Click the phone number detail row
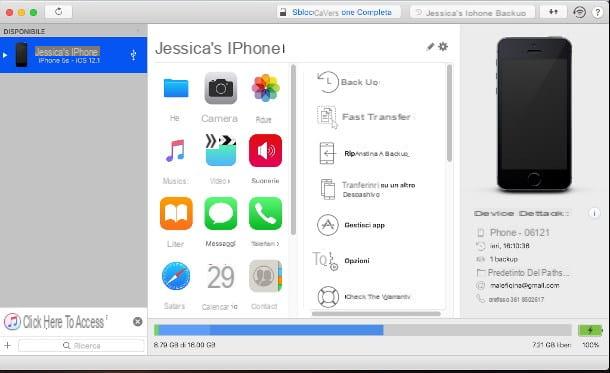 [x=510, y=299]
